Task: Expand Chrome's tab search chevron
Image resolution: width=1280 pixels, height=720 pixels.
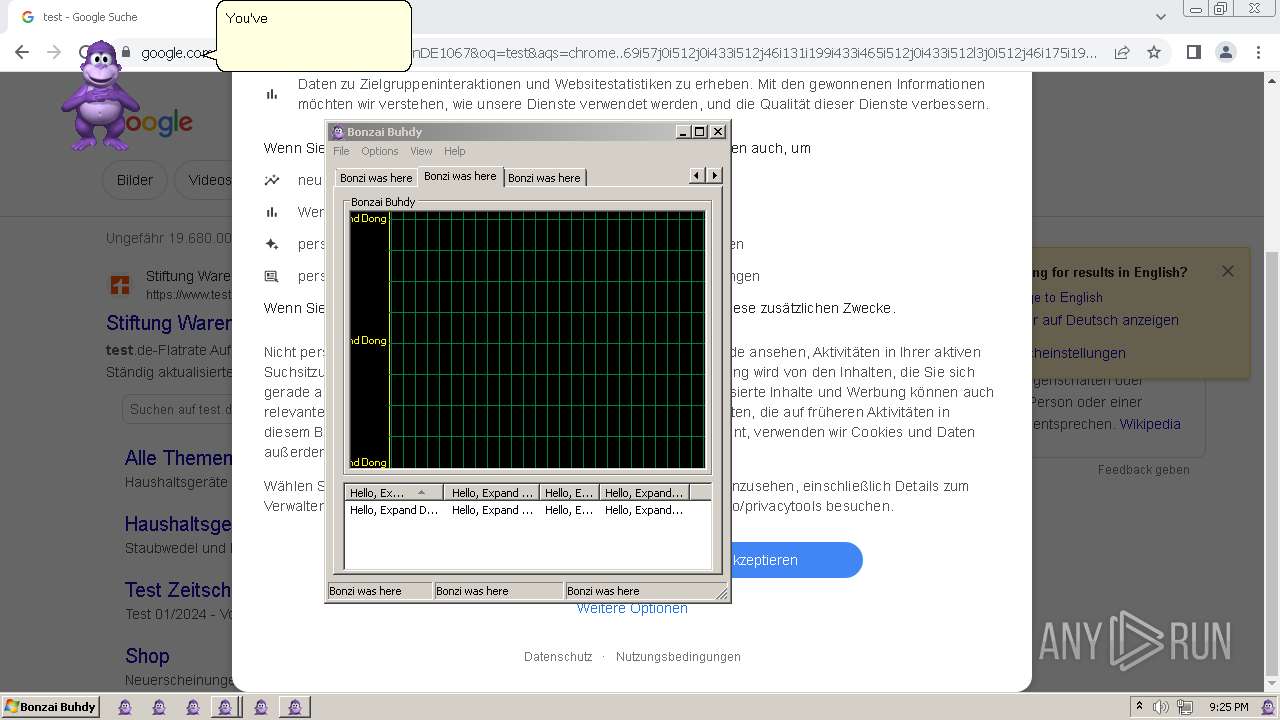Action: 1160,17
